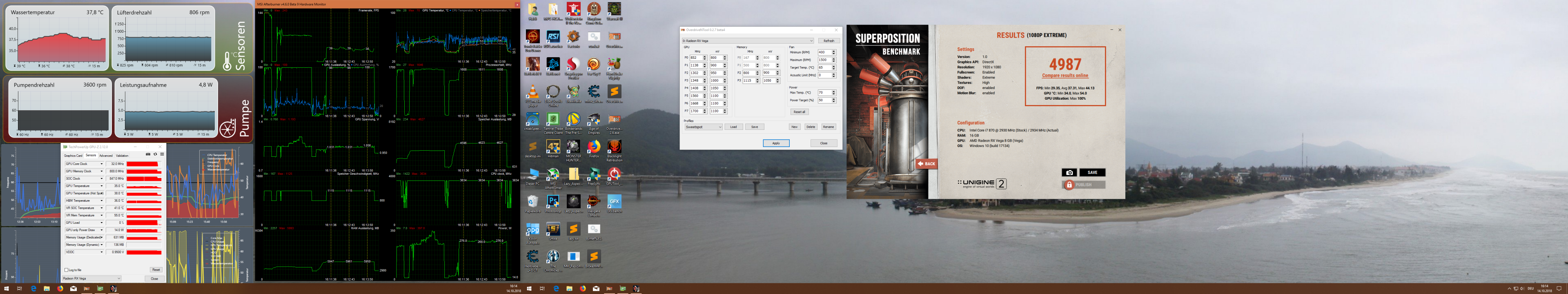
Task: Open the GPU Temperature (Hot Spot) sensor dropdown
Action: (102, 193)
